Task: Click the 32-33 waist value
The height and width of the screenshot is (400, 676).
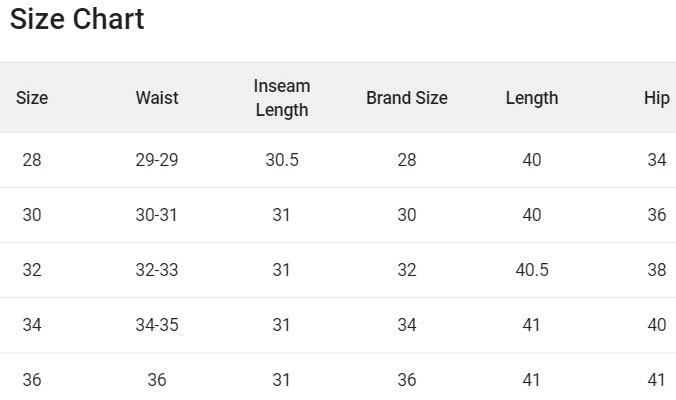Action: pyautogui.click(x=157, y=270)
